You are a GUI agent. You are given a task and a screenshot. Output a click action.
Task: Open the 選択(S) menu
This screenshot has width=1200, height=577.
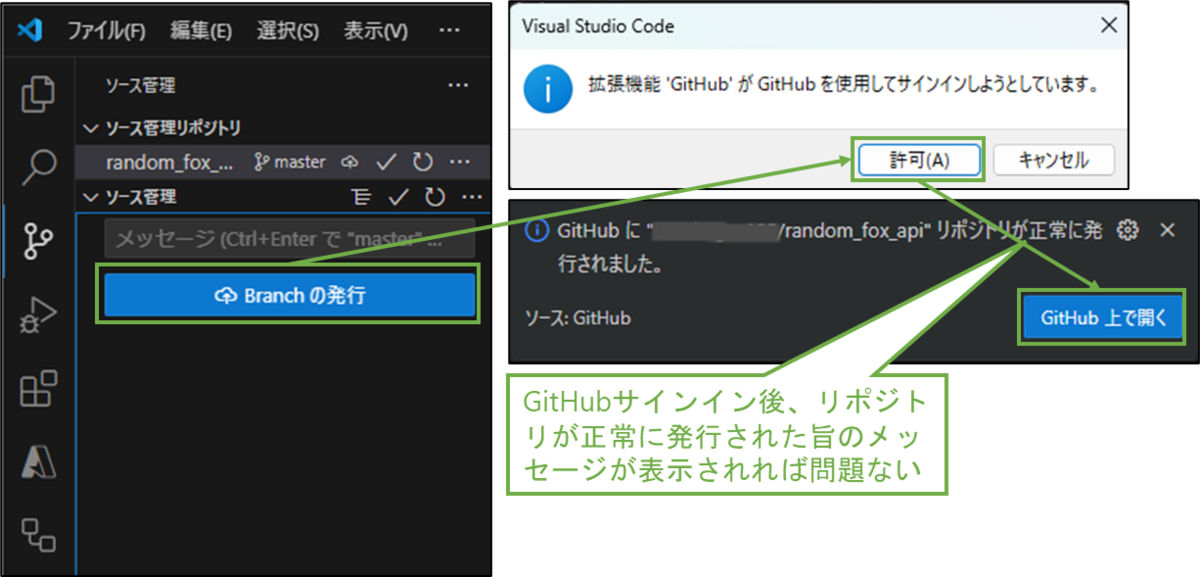click(287, 31)
